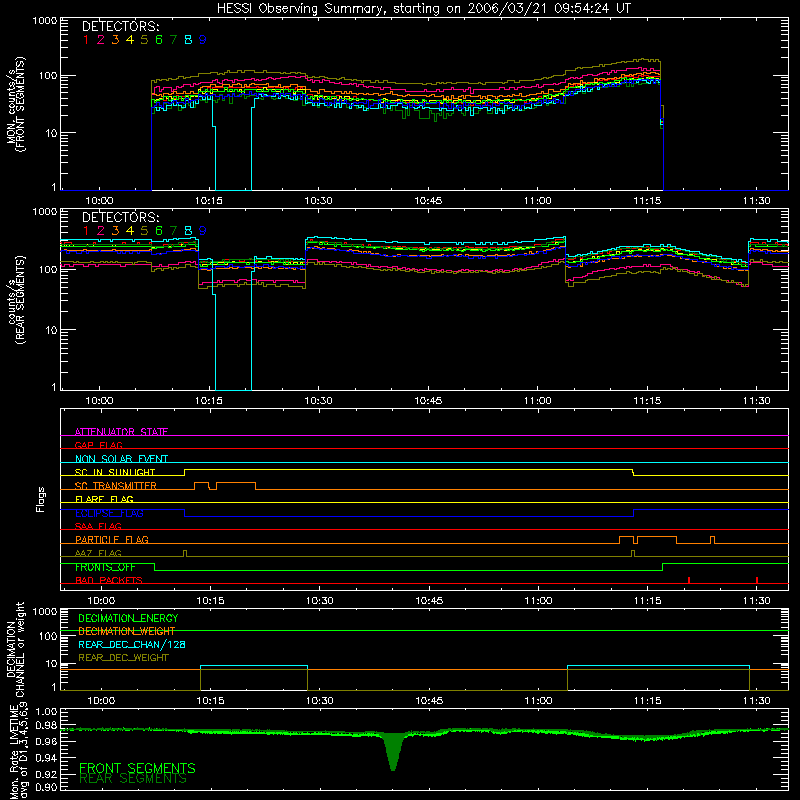Click the 0.98 livetime y-axis value

(46, 725)
